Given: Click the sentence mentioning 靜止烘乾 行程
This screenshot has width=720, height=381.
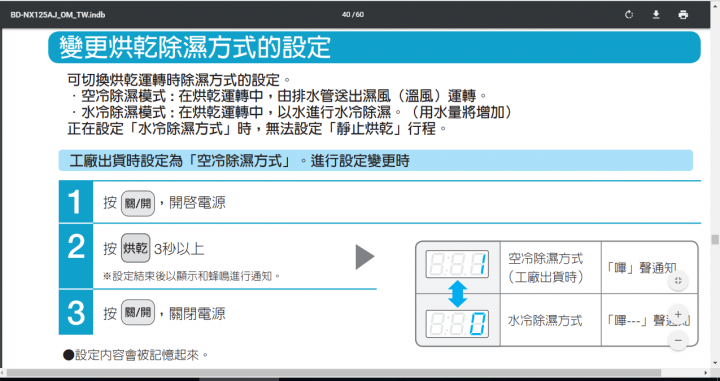Looking at the screenshot, I should 257,128.
